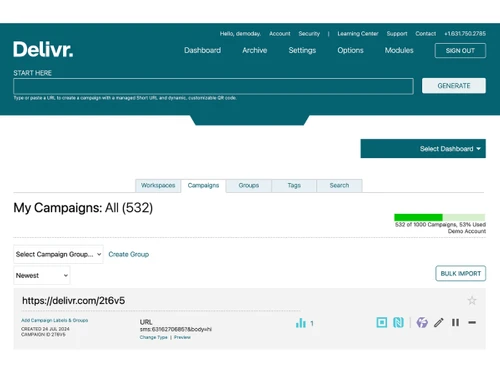Viewport: 500px width, 375px height.
Task: Select the Campaigns tab
Action: [203, 186]
